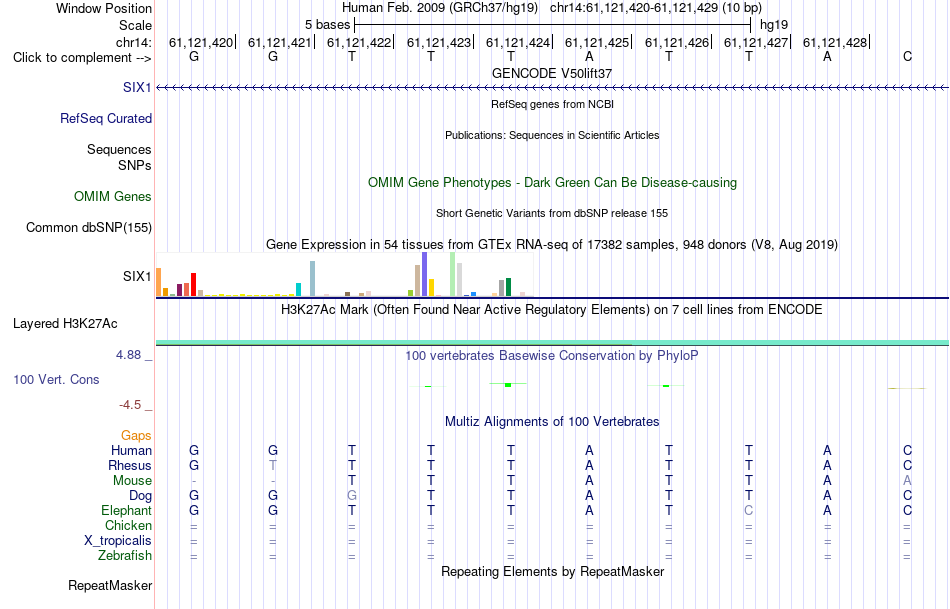Click the X_tropicalis species label
This screenshot has height=609, width=950.
(x=118, y=541)
